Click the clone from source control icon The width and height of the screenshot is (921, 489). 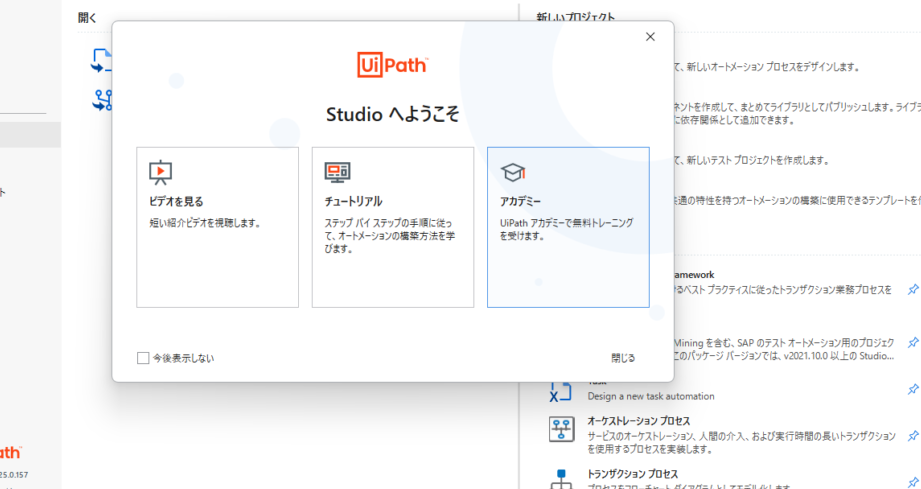pos(101,99)
